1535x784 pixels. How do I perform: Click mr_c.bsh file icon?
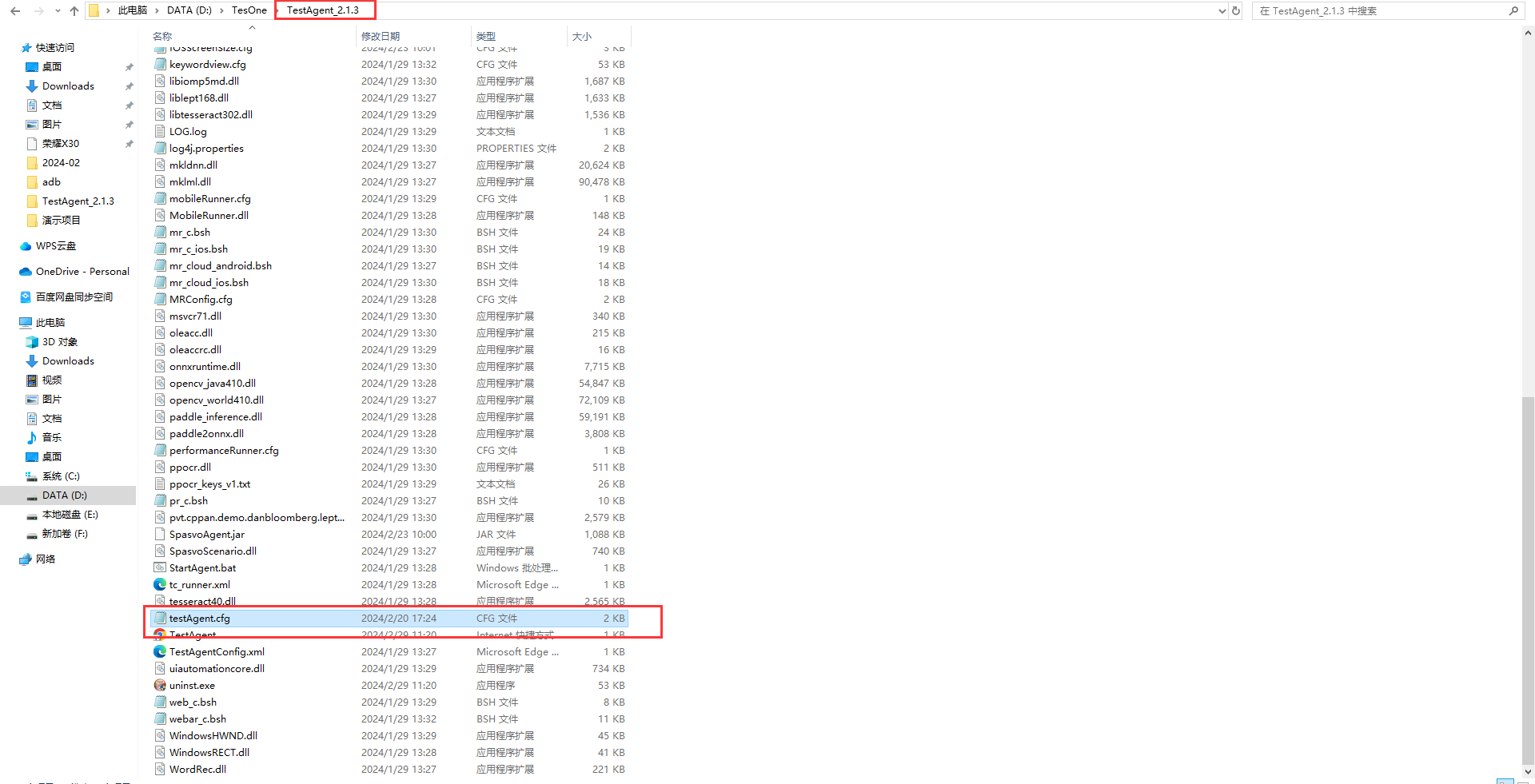[160, 233]
